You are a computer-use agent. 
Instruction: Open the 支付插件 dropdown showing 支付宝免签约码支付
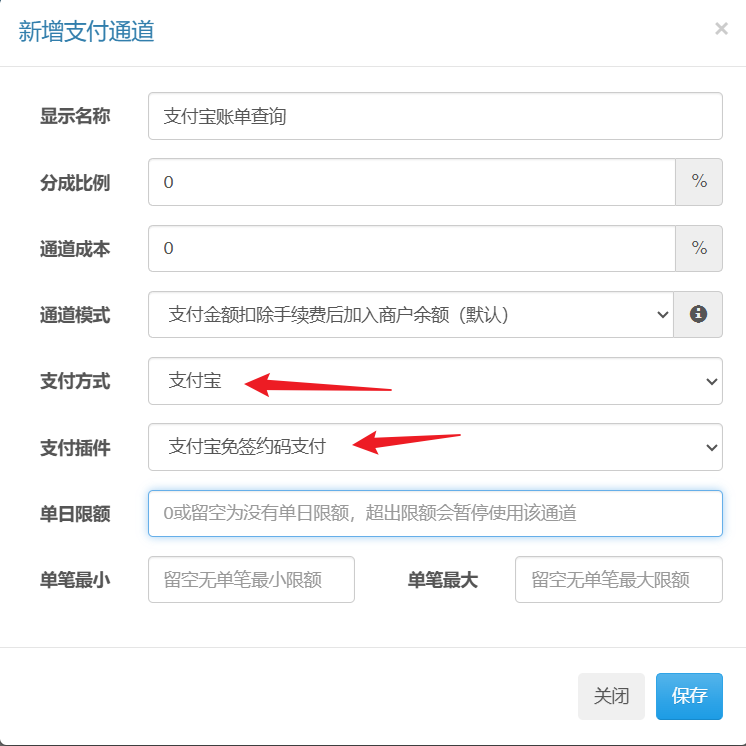(435, 447)
